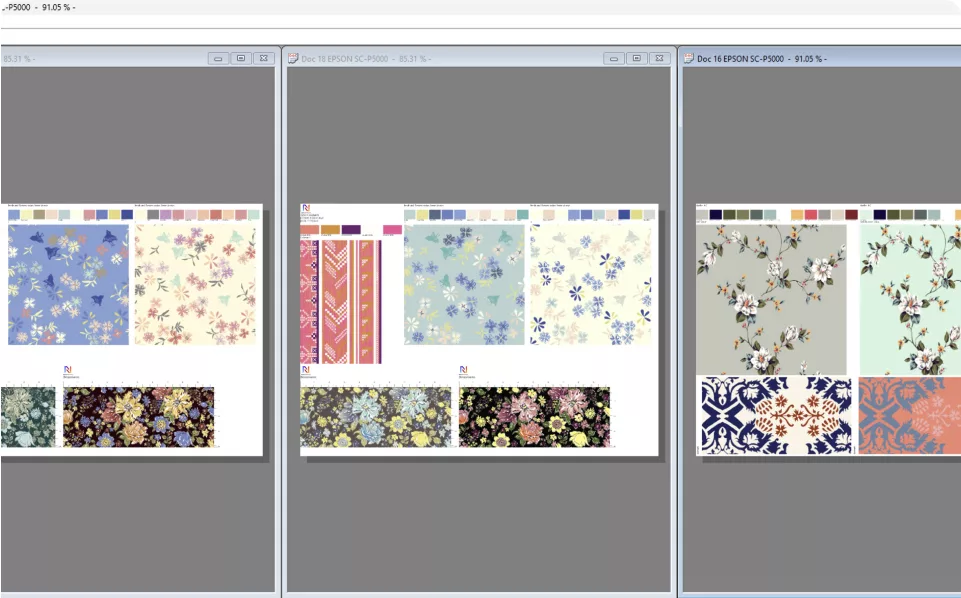Select the blue floral butterfly pattern tile
This screenshot has height=598, width=961.
[x=69, y=285]
